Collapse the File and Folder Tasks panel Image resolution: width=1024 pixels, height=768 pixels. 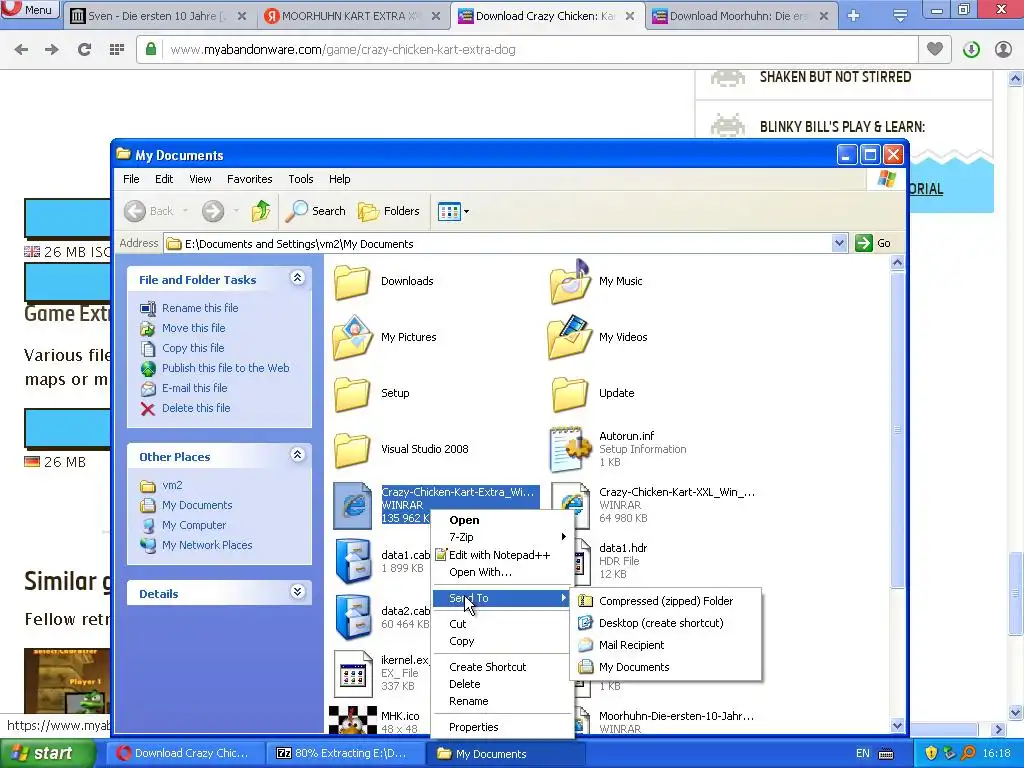point(297,278)
